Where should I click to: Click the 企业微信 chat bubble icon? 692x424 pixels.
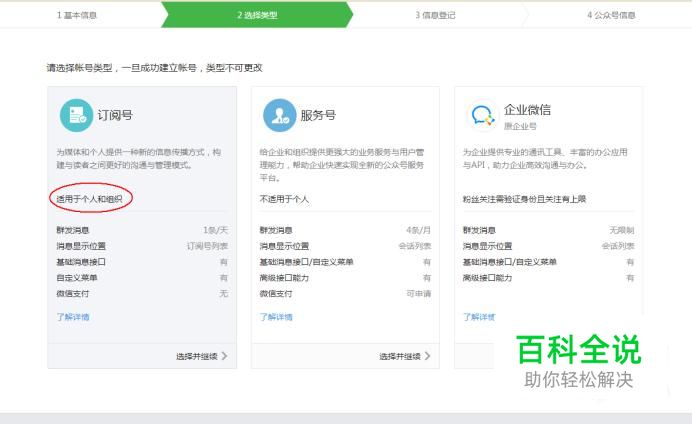(x=483, y=115)
